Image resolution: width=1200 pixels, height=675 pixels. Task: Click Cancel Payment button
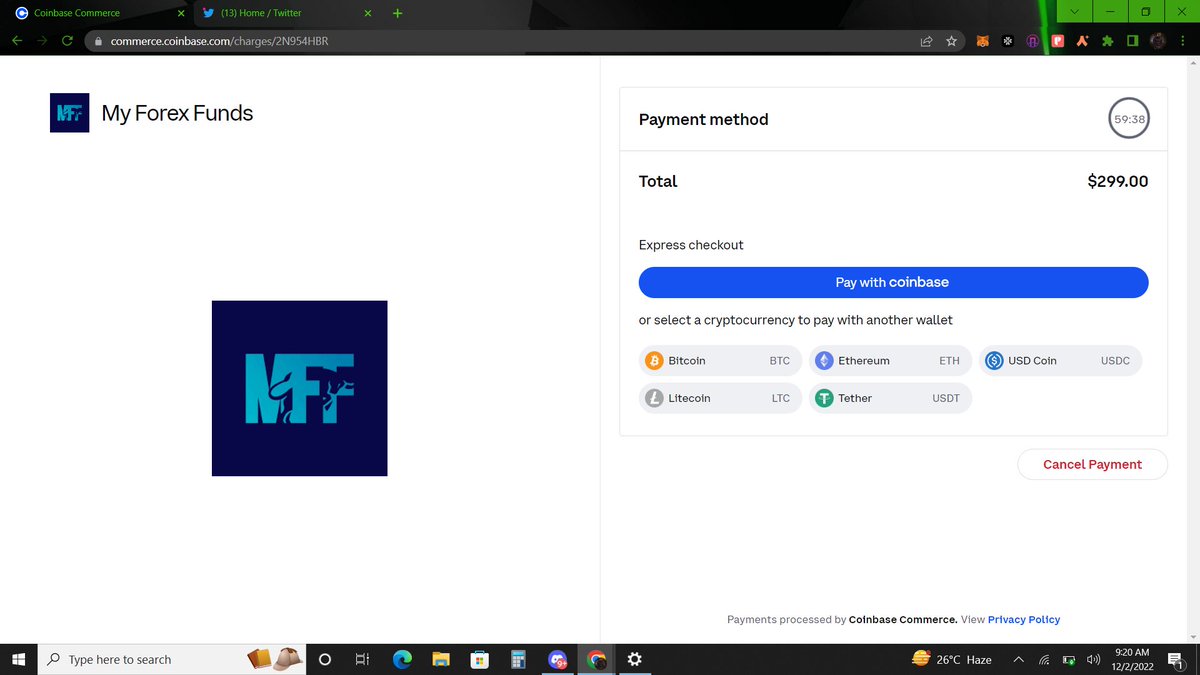coord(1092,464)
